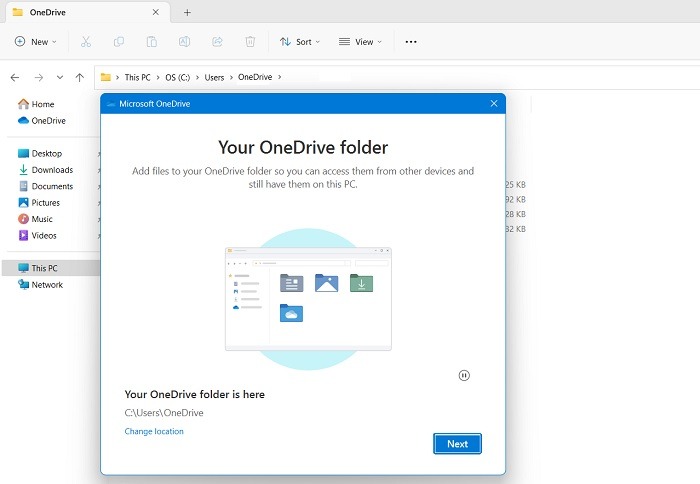Select the OneDrive tab title
The height and width of the screenshot is (484, 700).
[48, 13]
